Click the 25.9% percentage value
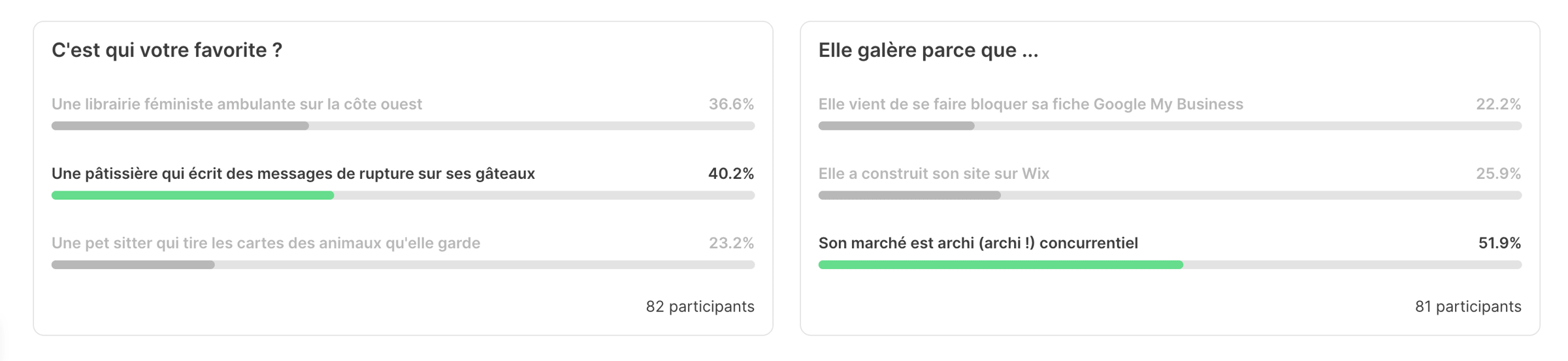Screen dimensions: 1568x361 (x=1498, y=174)
